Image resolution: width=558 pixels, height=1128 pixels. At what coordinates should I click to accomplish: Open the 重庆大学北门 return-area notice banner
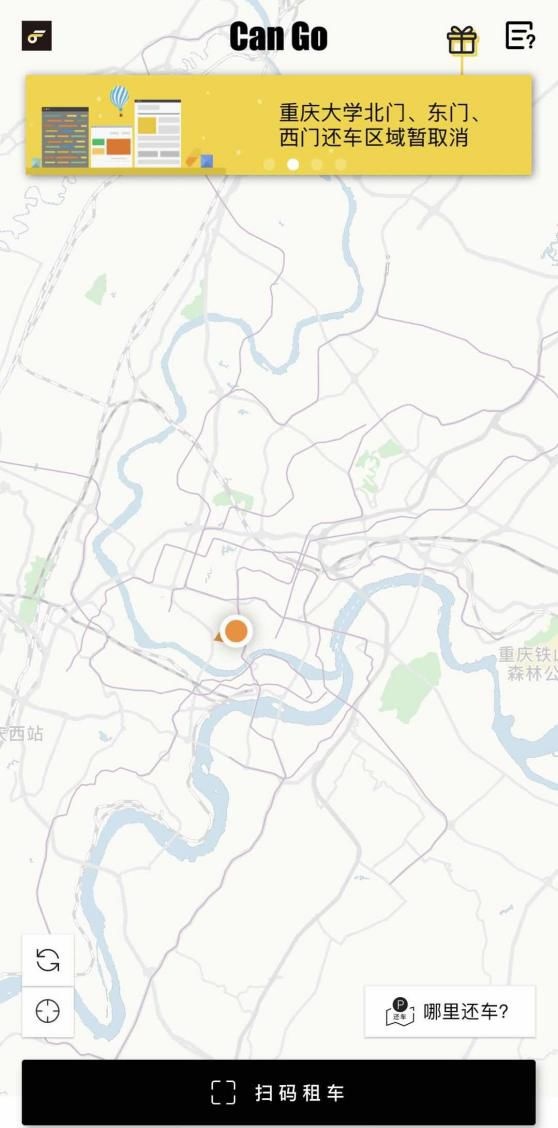point(279,125)
